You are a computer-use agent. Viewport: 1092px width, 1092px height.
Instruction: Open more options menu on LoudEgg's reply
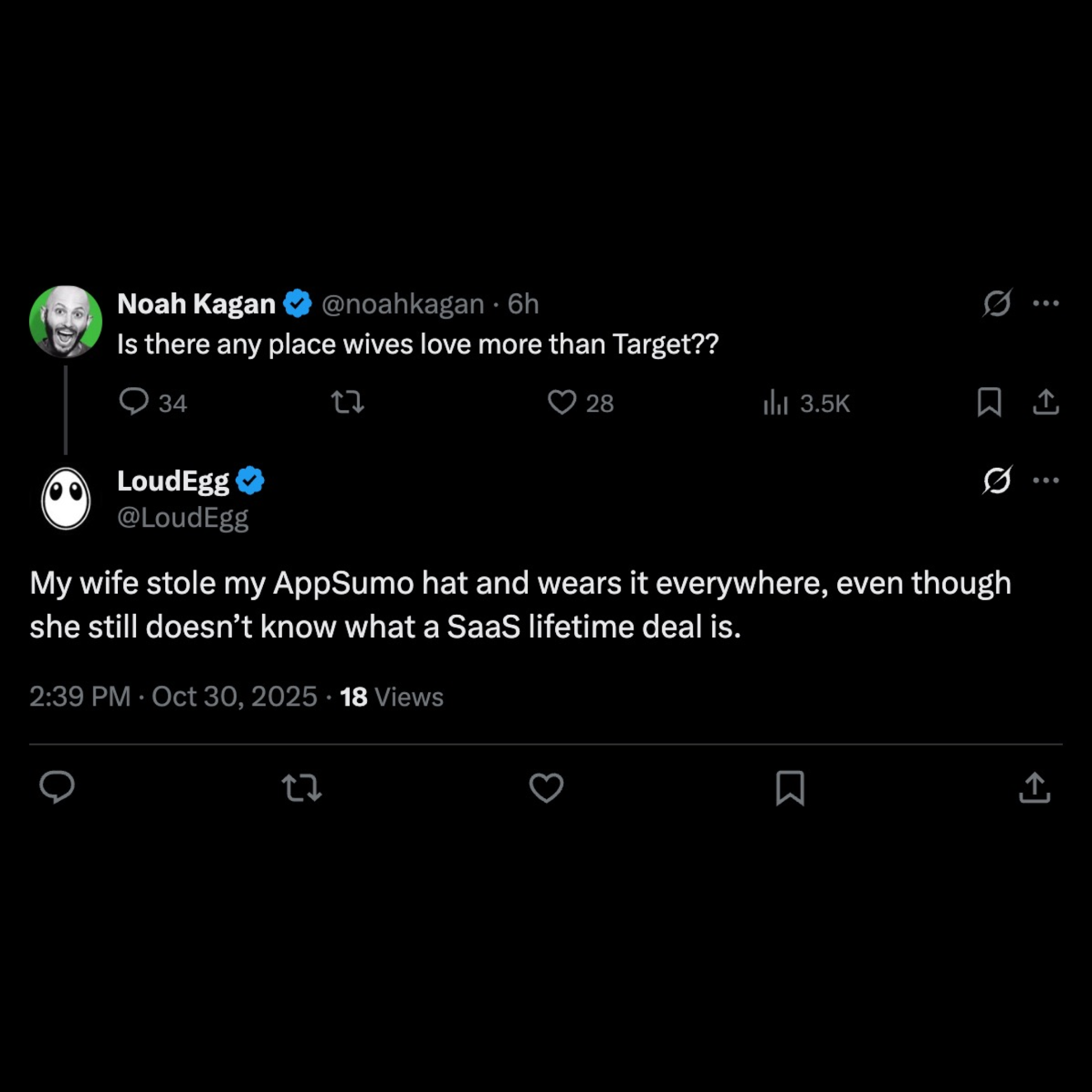(1046, 481)
